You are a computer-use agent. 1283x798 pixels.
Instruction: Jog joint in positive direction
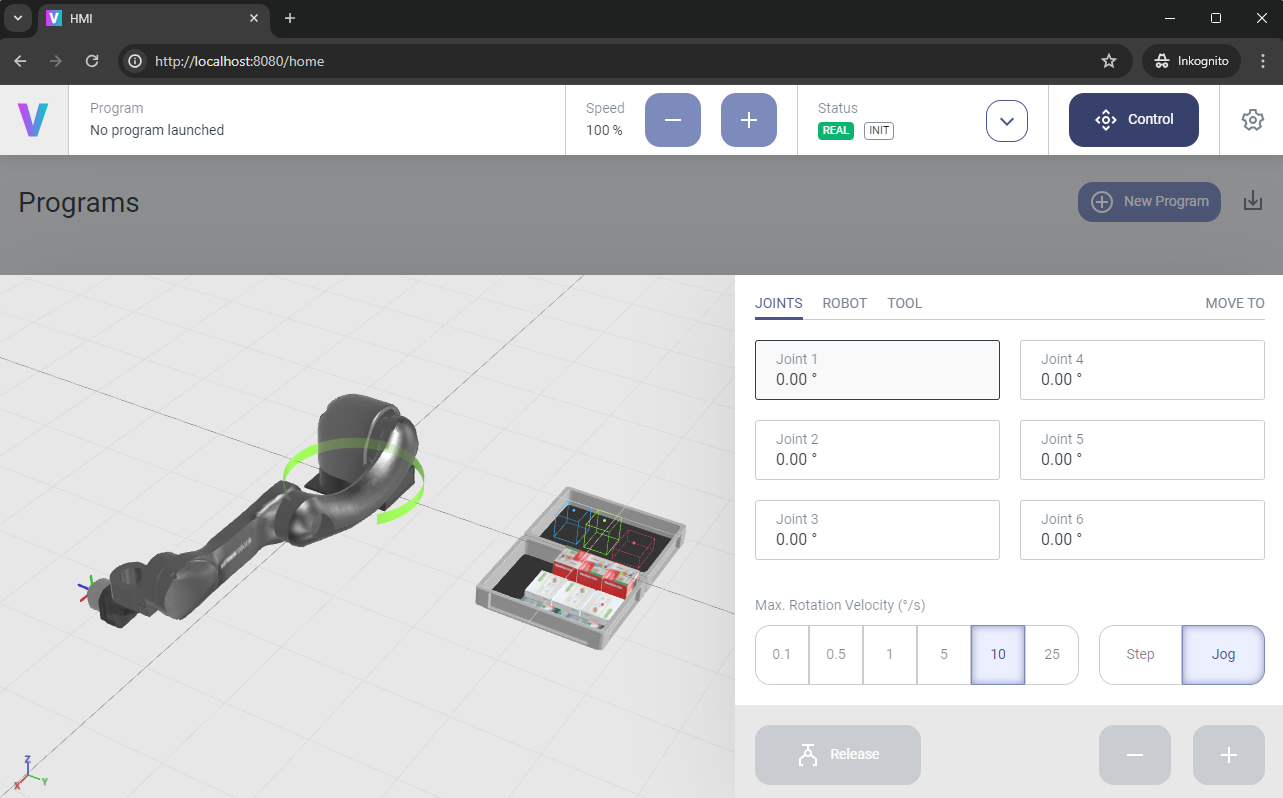point(1229,755)
